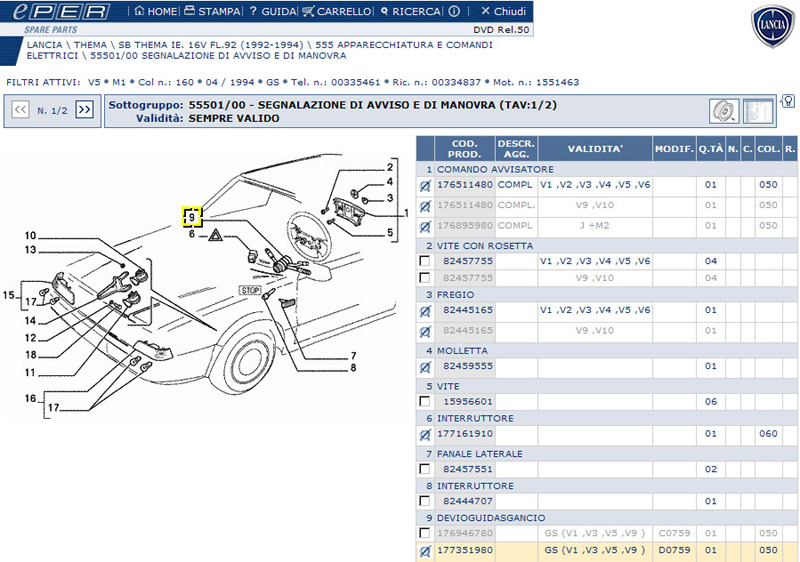Click the COD. PROD. column header
Viewport: 800px width, 562px height.
(x=465, y=149)
